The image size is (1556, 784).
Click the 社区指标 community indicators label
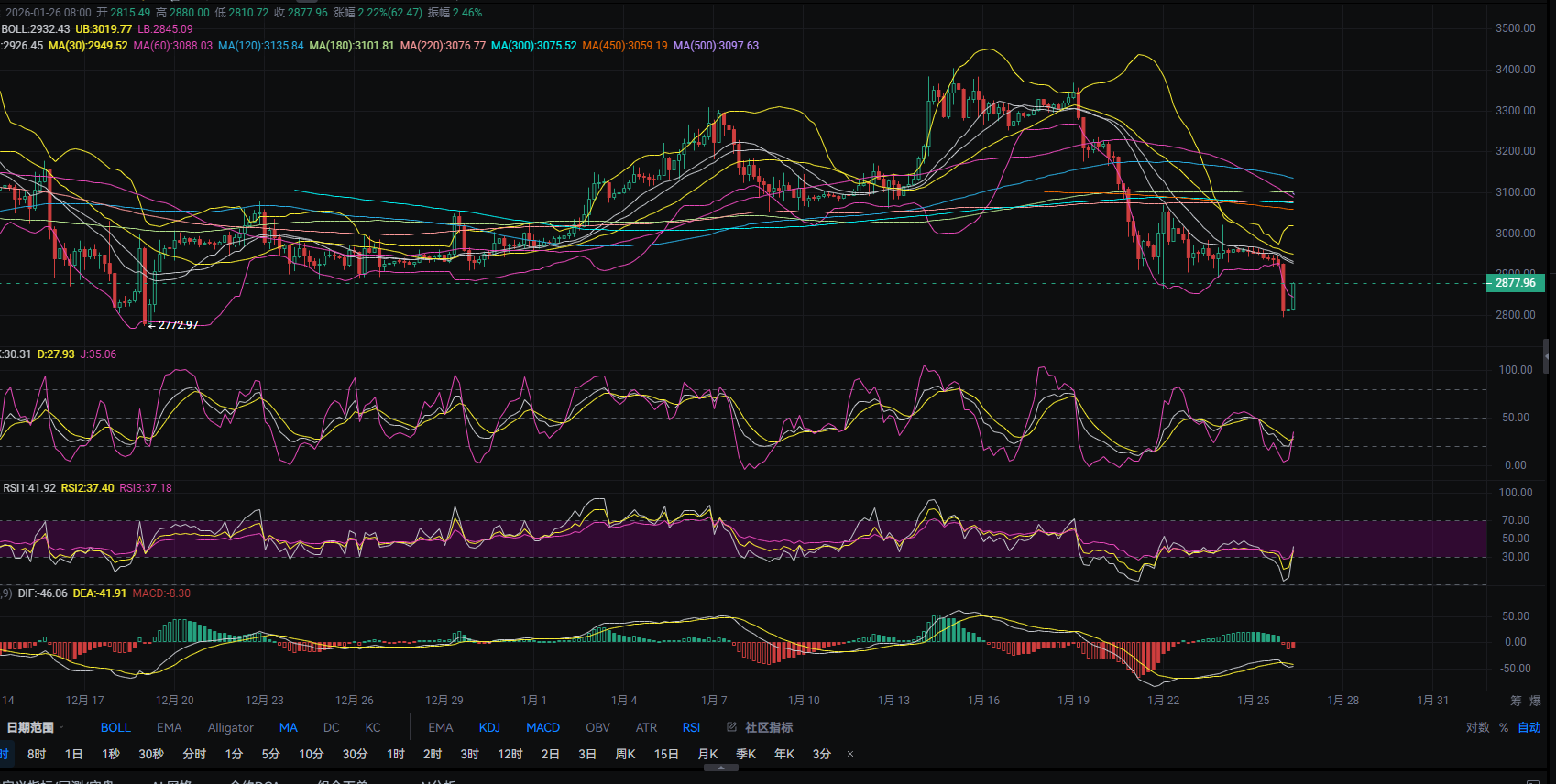tap(769, 727)
